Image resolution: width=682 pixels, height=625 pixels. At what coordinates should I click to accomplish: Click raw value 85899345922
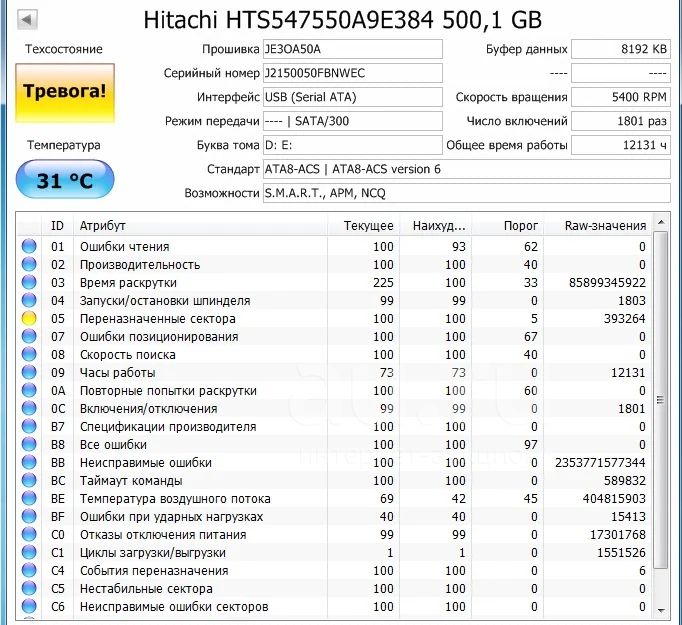(x=607, y=283)
